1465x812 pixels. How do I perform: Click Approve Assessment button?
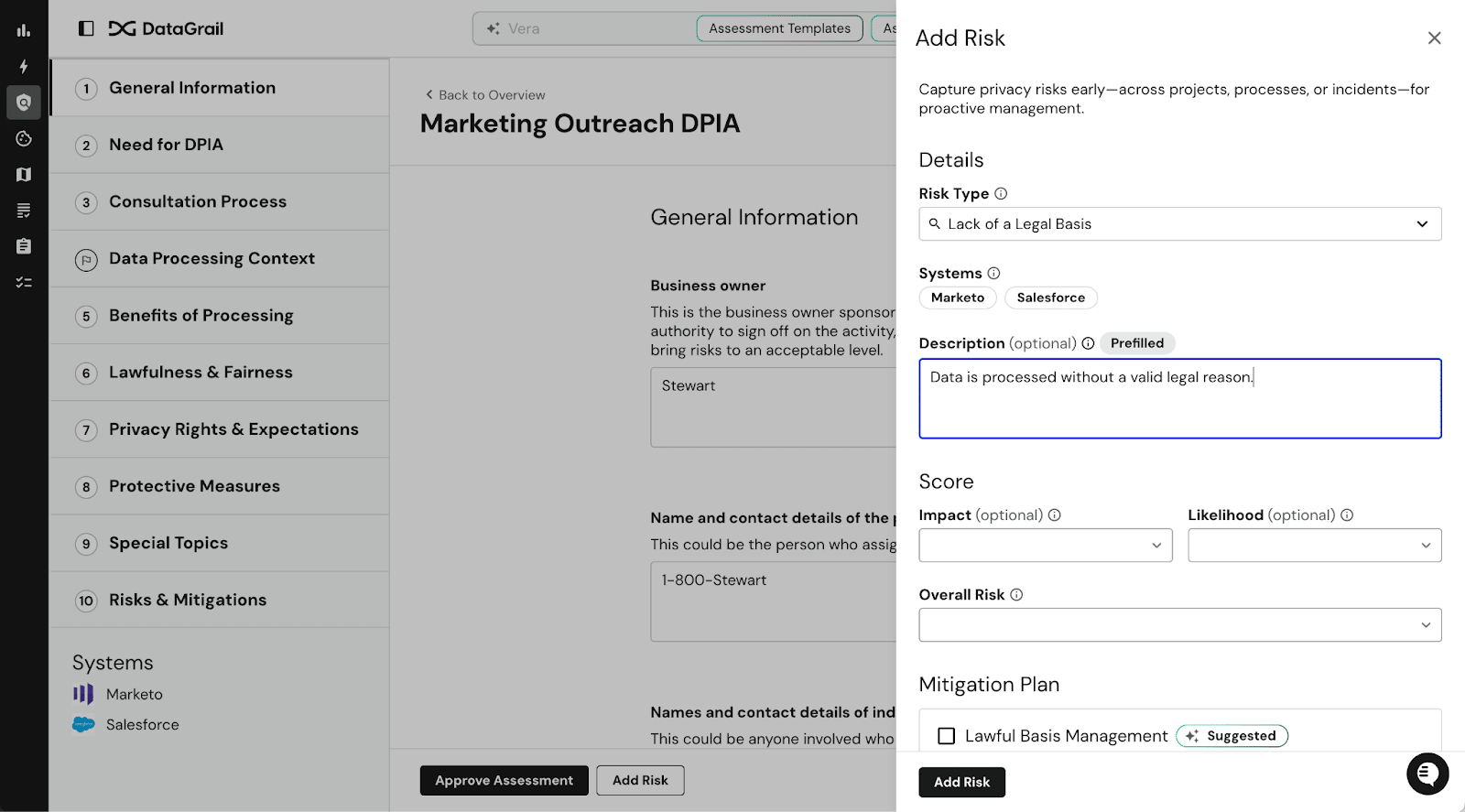505,781
